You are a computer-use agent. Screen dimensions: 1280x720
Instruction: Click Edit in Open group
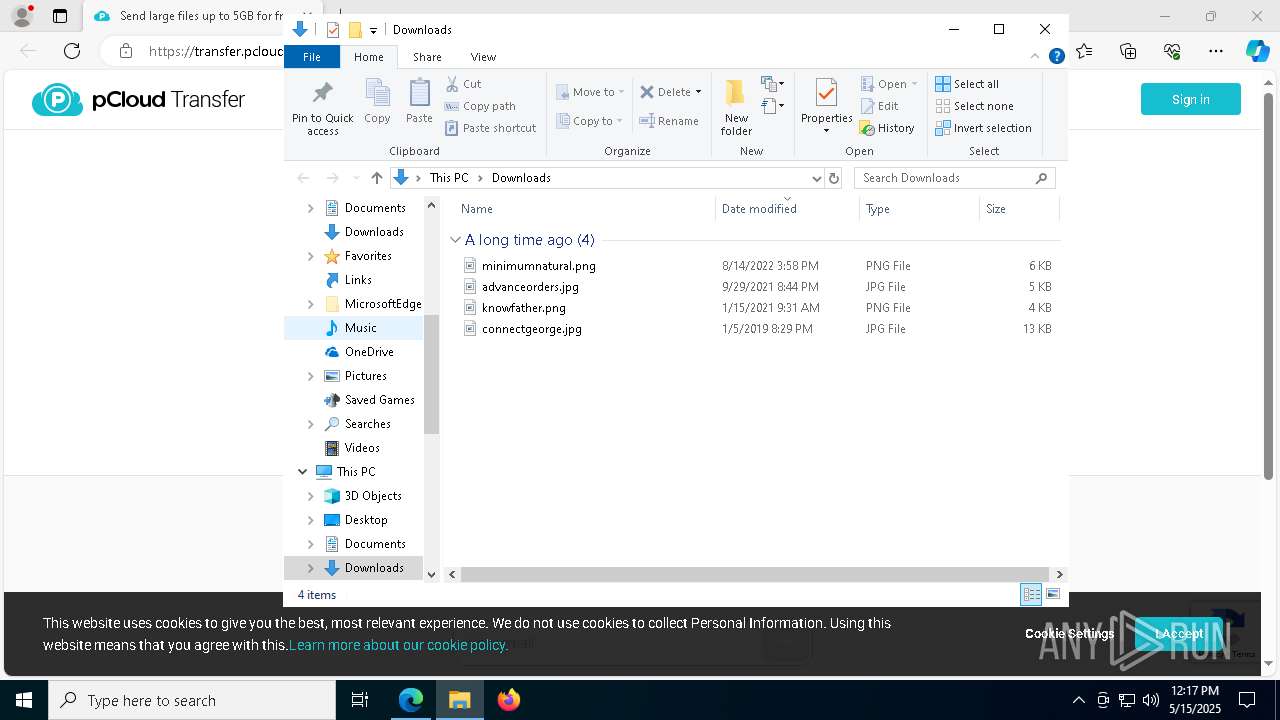[x=879, y=106]
